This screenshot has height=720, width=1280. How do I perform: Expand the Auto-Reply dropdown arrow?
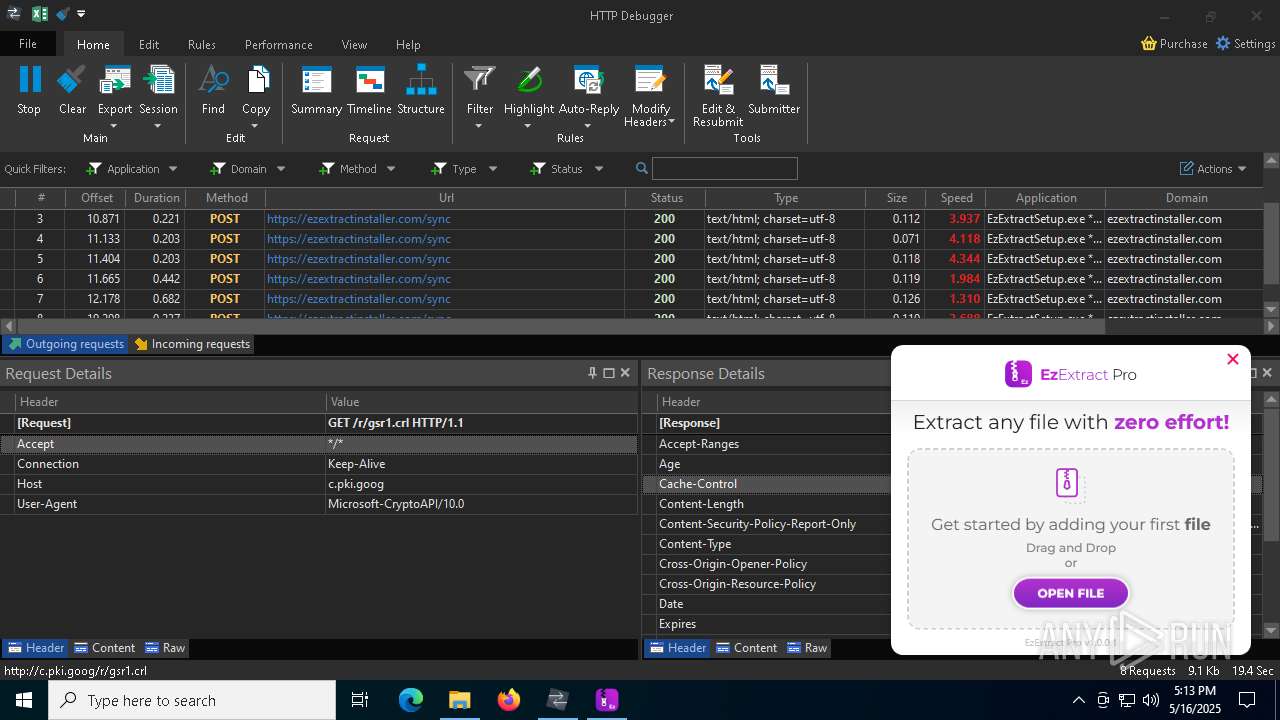(x=588, y=126)
